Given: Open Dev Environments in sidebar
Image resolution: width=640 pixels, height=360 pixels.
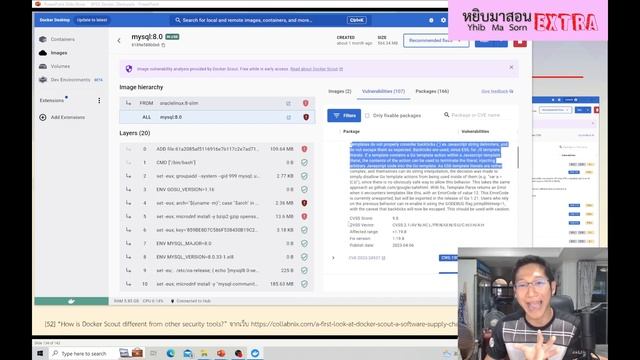Looking at the screenshot, I should (x=71, y=80).
